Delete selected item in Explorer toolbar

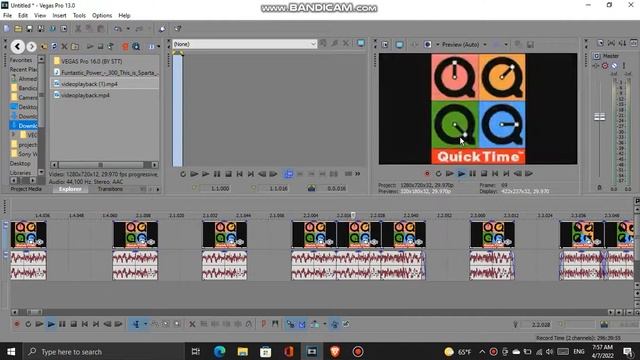pos(64,47)
